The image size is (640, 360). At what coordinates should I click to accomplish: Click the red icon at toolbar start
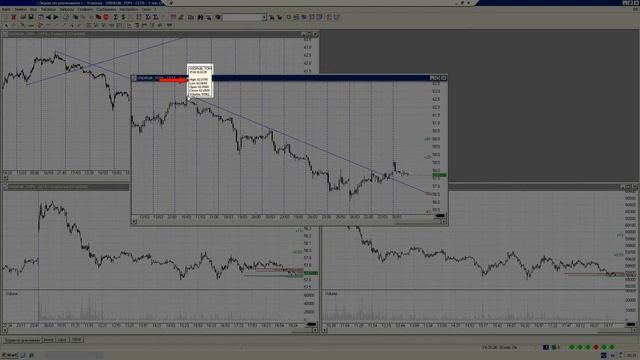pyautogui.click(x=13, y=17)
